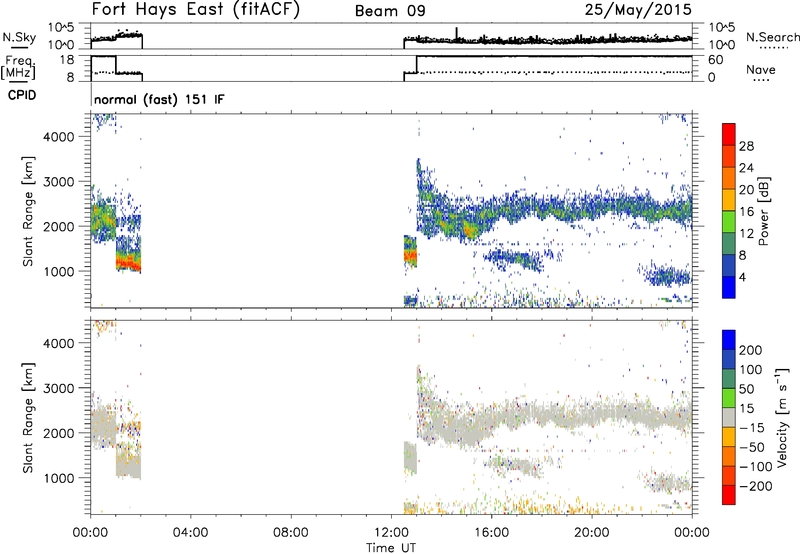This screenshot has width=800, height=554.
Task: Click the "28" label on Power scale
Action: tap(746, 146)
